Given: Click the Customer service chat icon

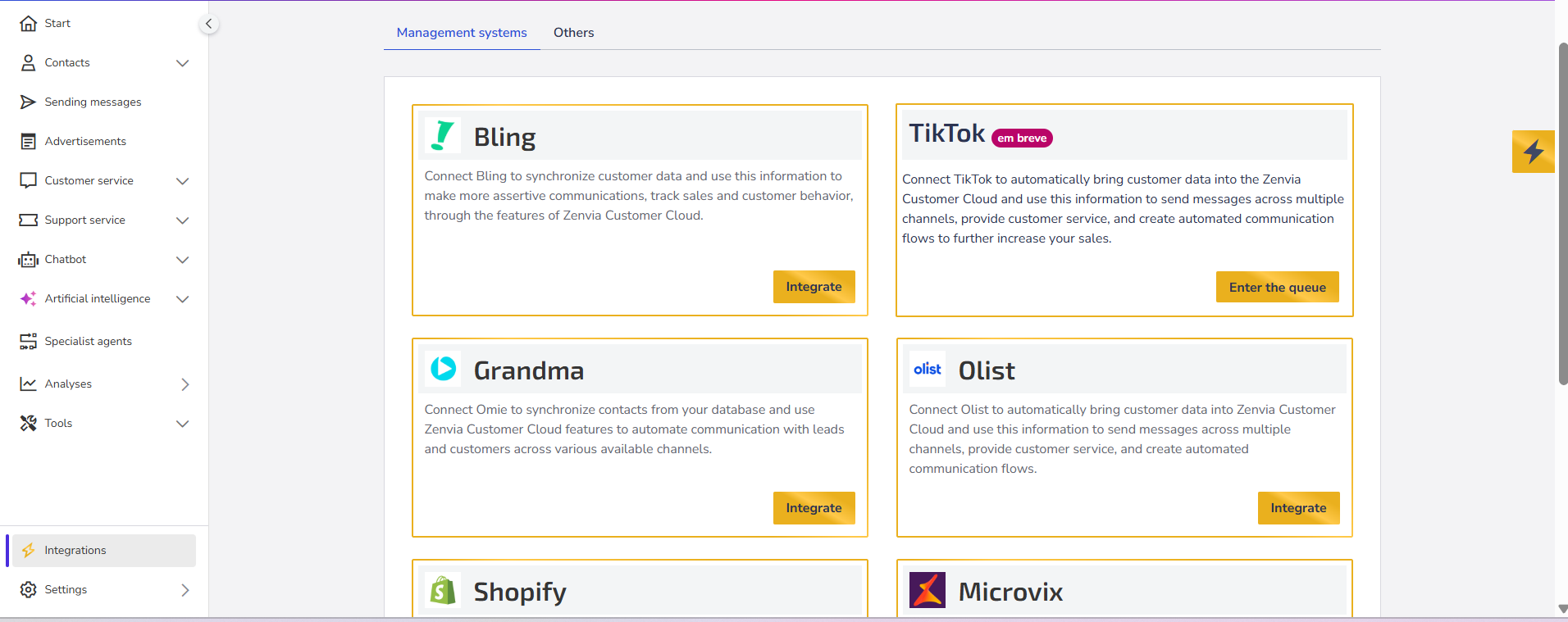Looking at the screenshot, I should [29, 180].
